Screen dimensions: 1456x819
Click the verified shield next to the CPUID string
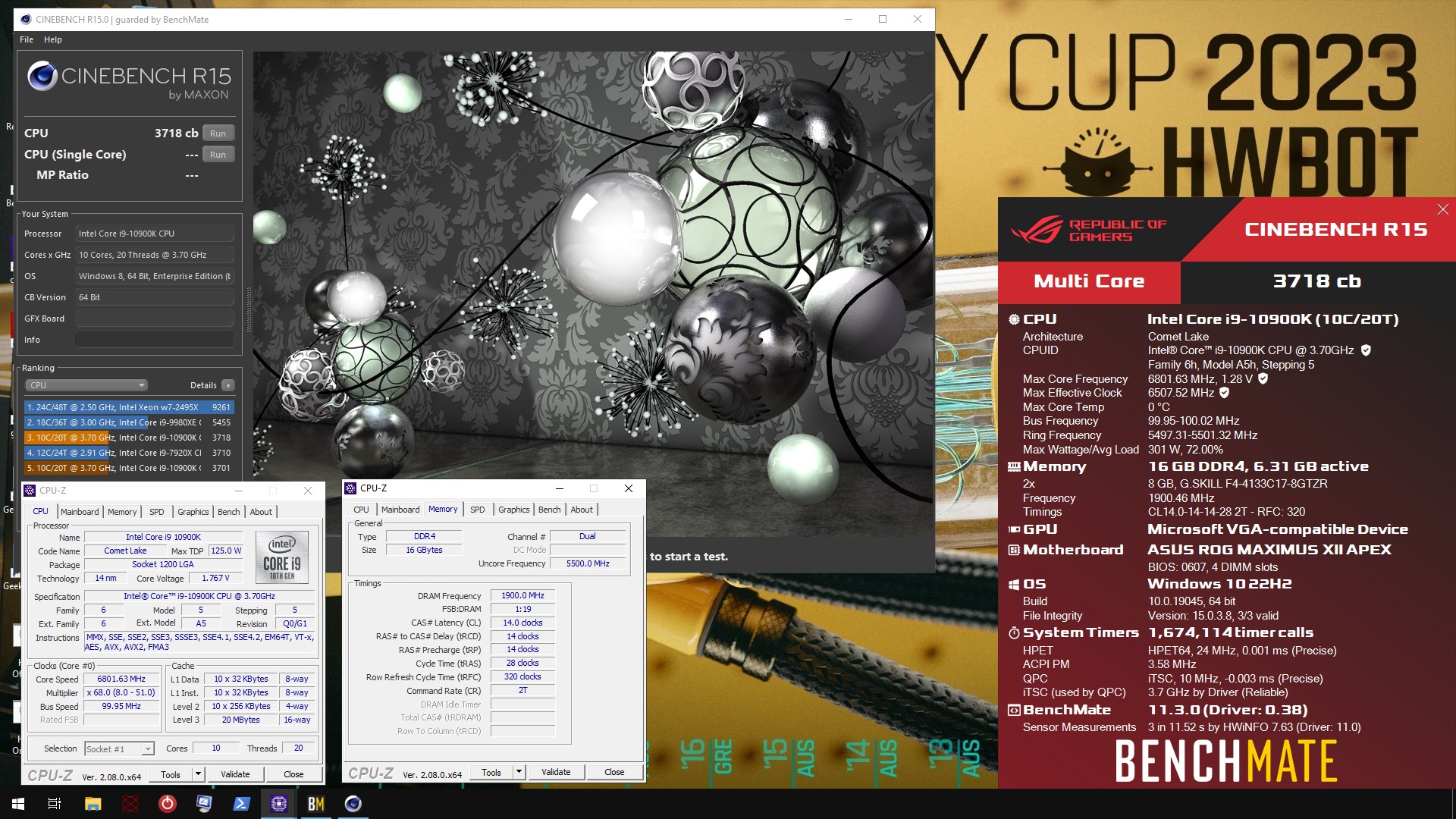tap(1366, 350)
